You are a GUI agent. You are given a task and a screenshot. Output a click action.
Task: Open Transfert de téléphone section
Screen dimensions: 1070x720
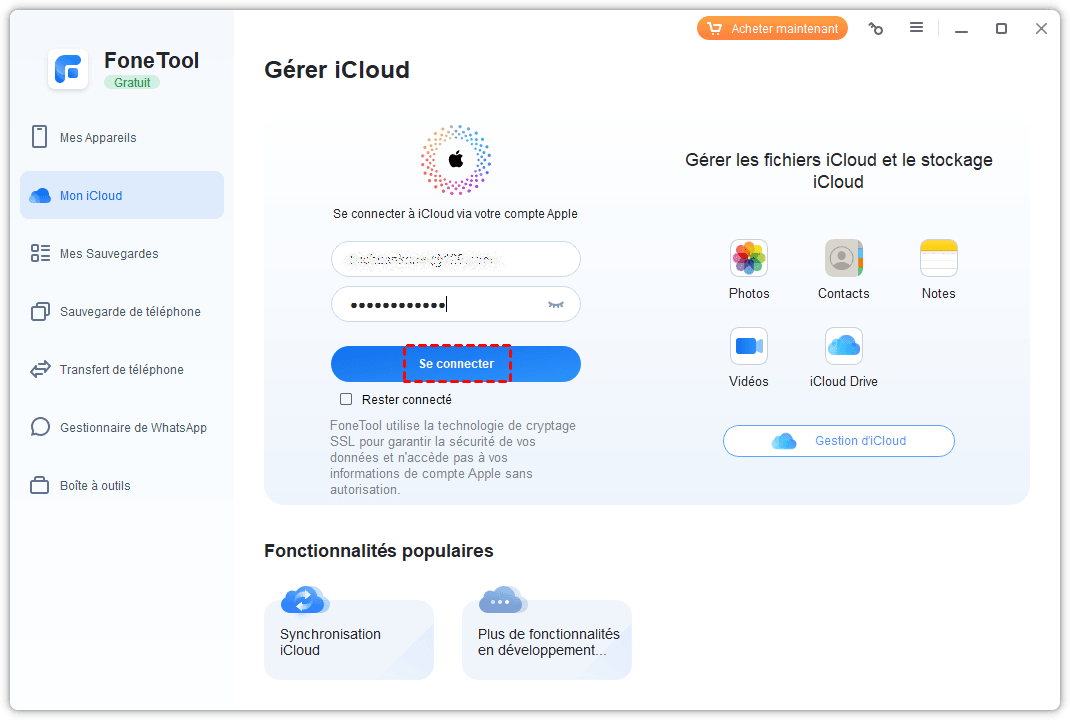(x=122, y=370)
